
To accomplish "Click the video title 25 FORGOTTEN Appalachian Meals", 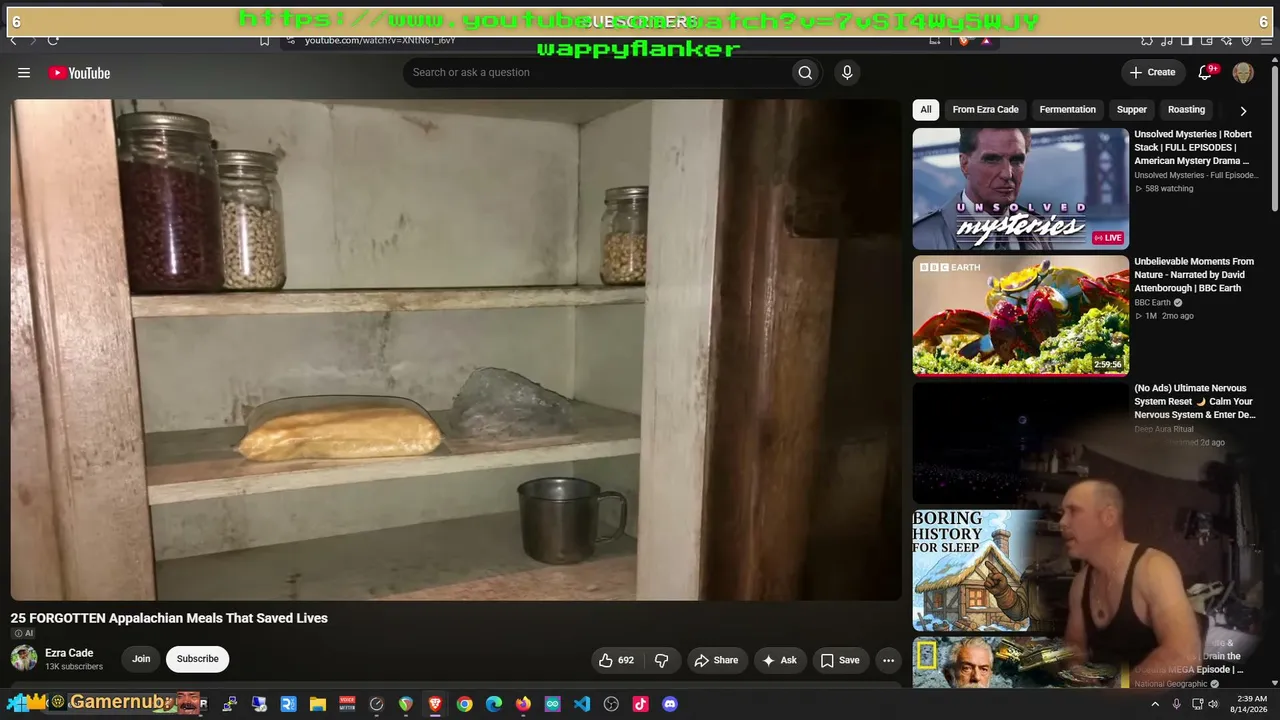I will coord(169,618).
